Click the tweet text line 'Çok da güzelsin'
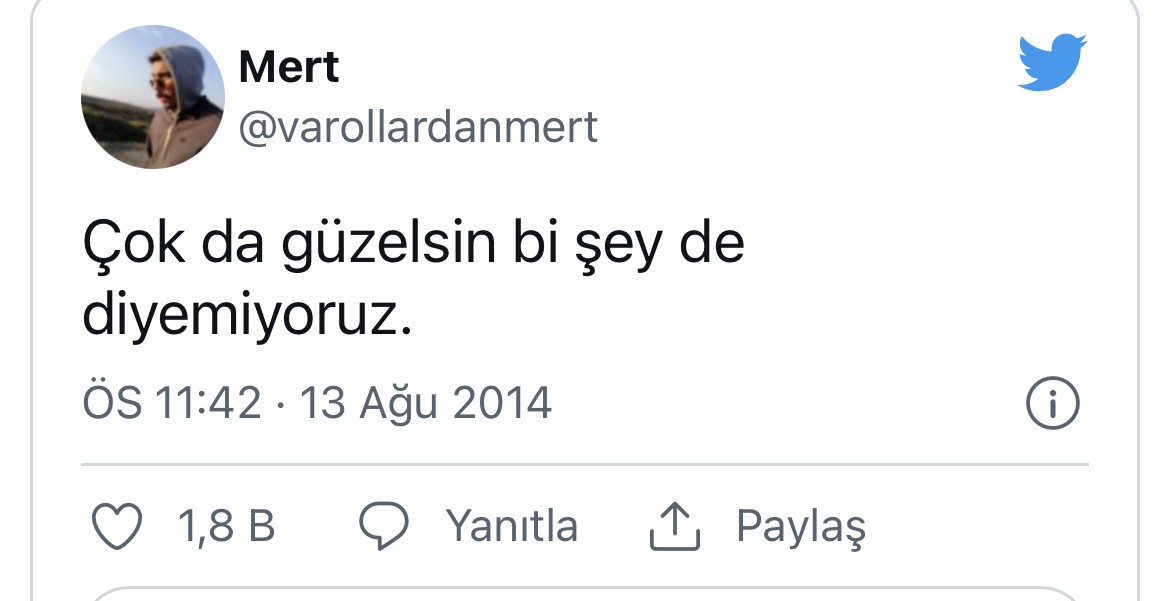Image resolution: width=1170 pixels, height=601 pixels. (289, 244)
